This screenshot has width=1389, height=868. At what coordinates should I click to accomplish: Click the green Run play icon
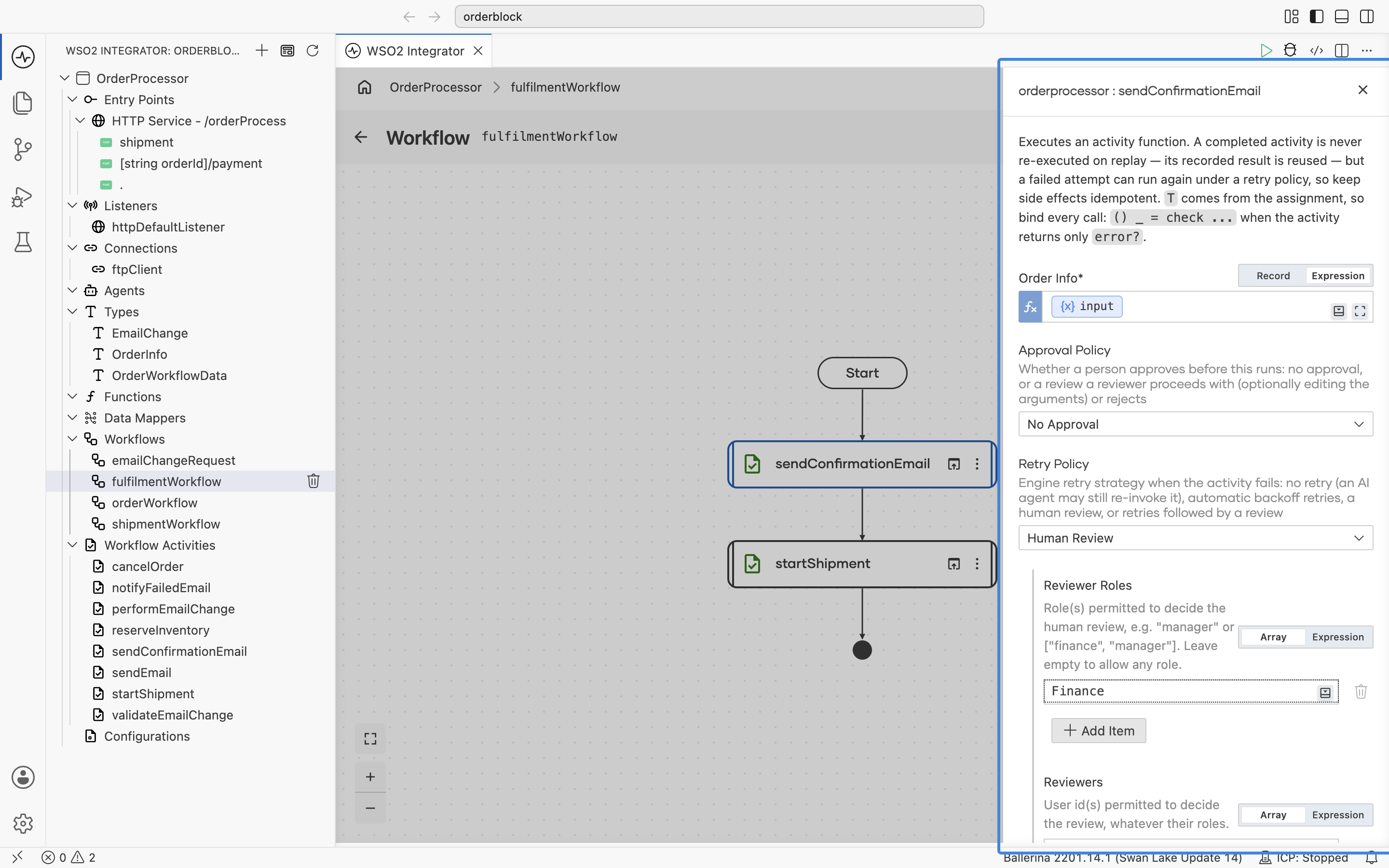tap(1266, 51)
